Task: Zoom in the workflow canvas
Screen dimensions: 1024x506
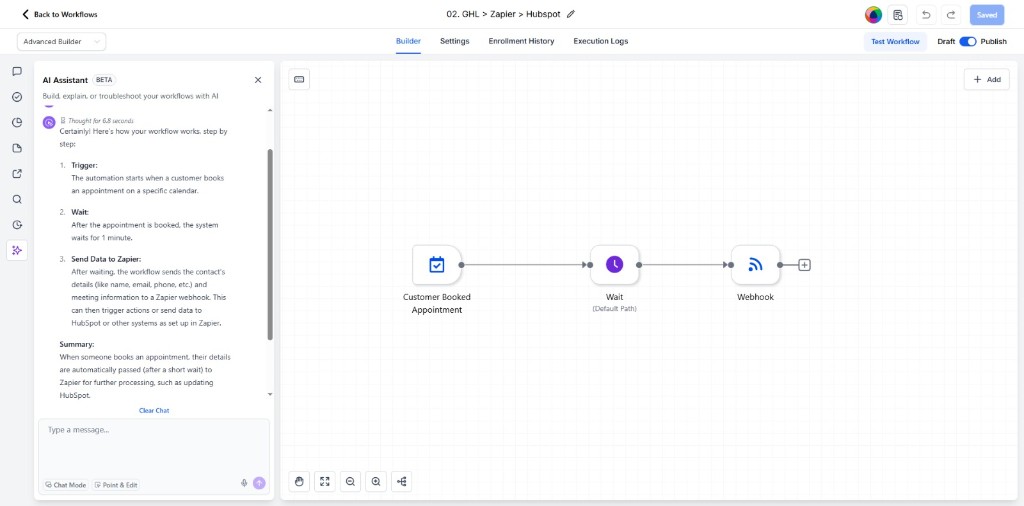Action: tap(376, 482)
